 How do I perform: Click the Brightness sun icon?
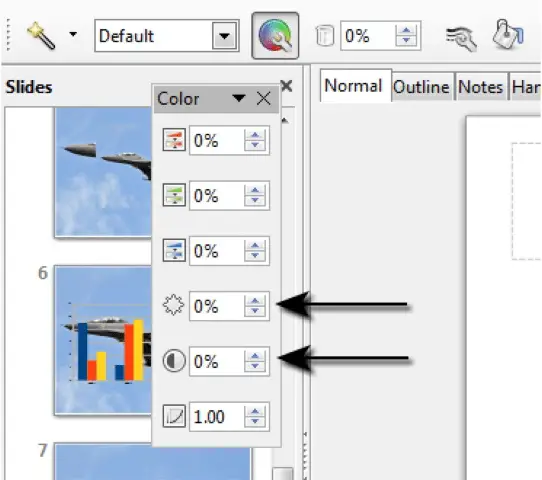[x=173, y=305]
